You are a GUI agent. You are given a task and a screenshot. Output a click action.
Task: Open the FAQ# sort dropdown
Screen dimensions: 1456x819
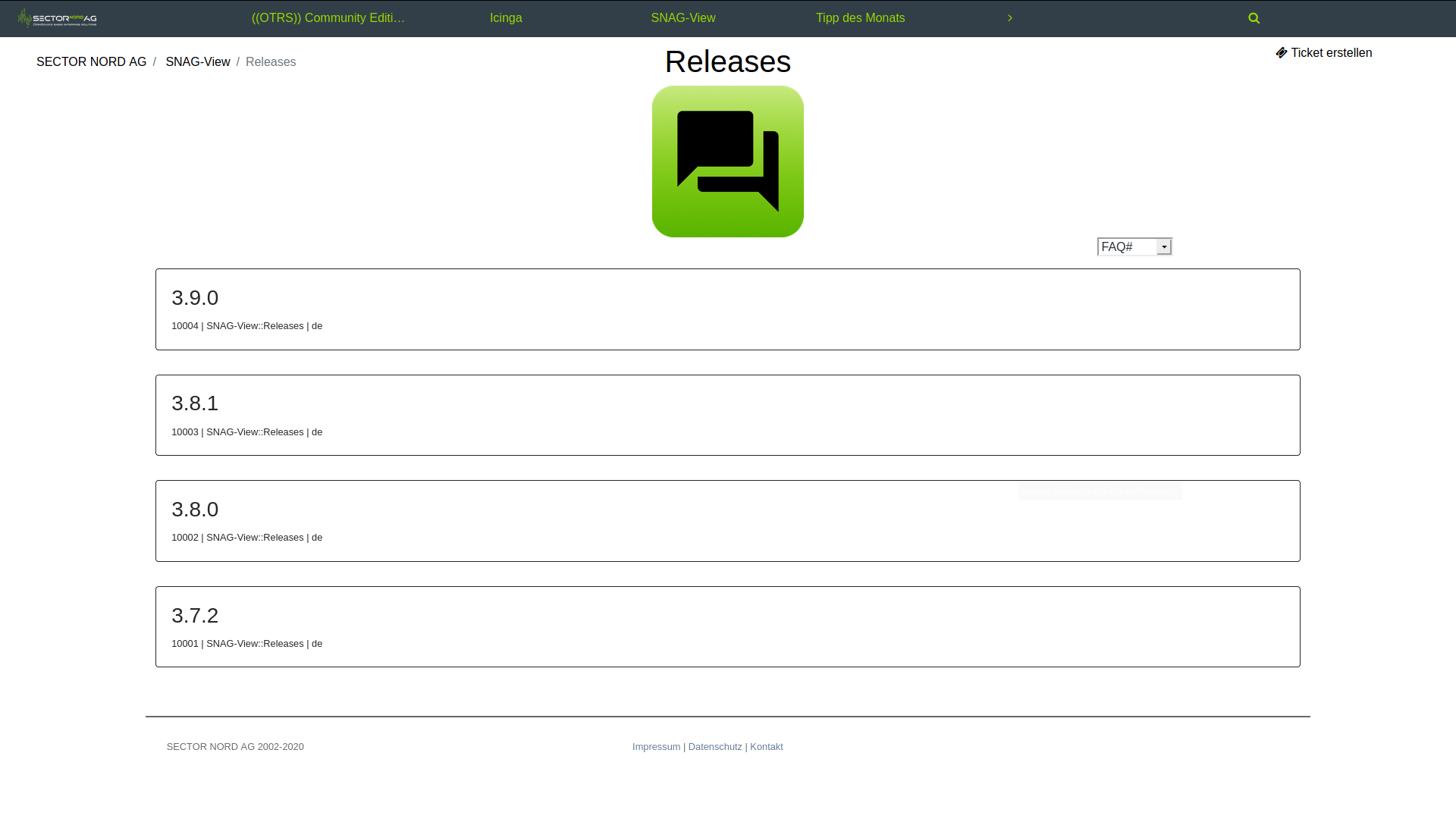pos(1134,246)
